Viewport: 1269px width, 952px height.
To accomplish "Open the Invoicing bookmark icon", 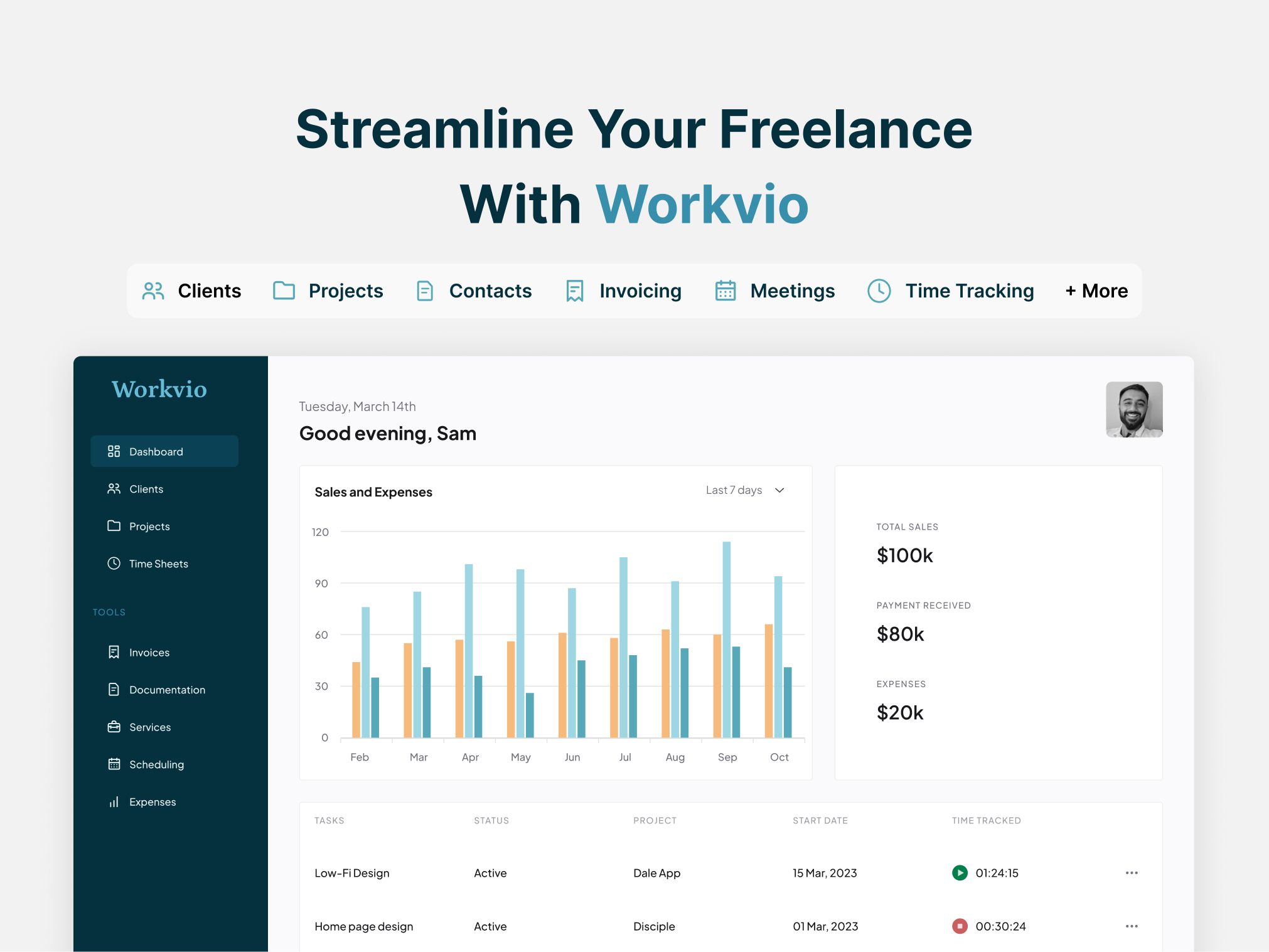I will (573, 291).
